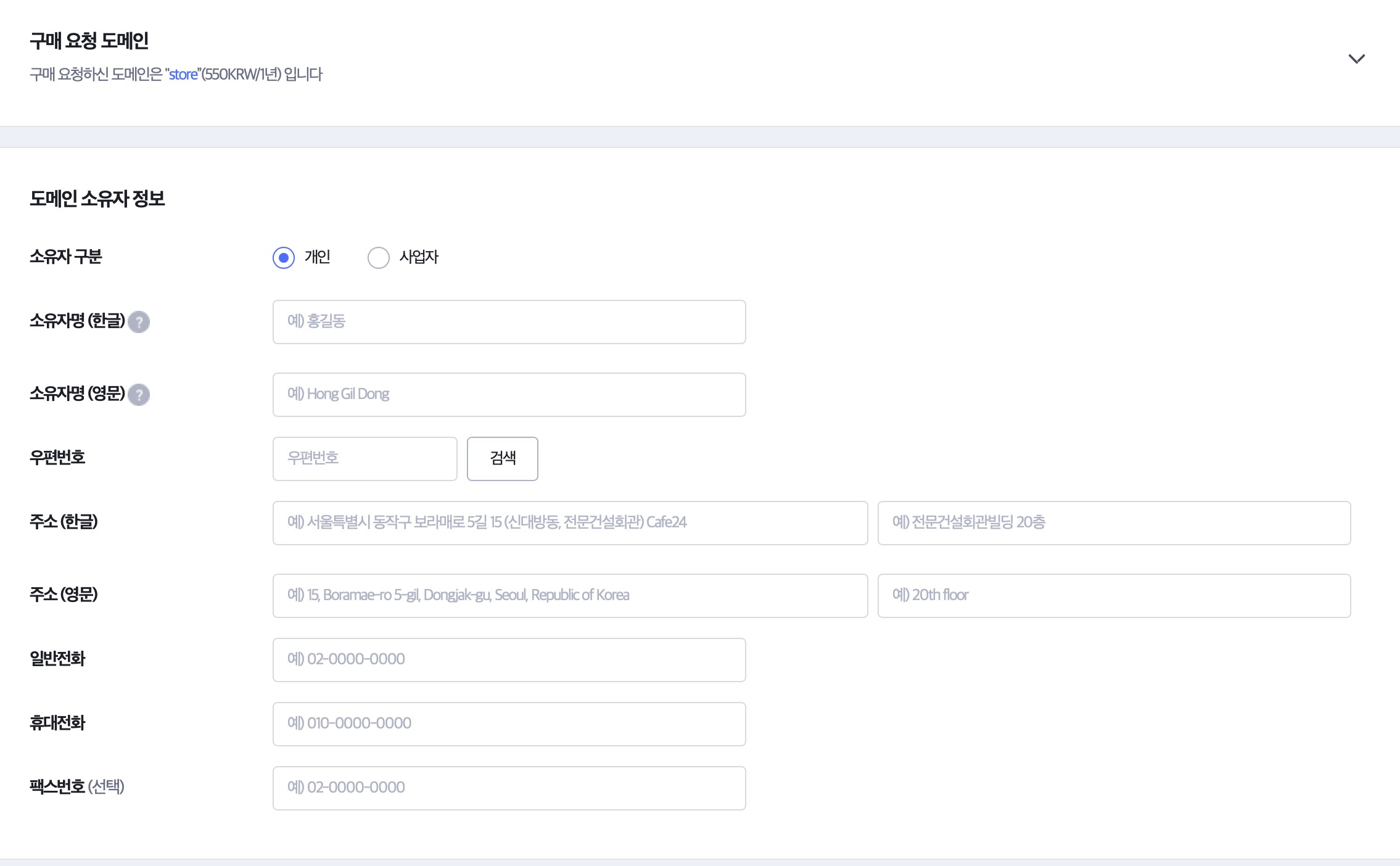Image resolution: width=1400 pixels, height=866 pixels.
Task: Click the 구매 요청 도메인 heading
Action: point(89,41)
